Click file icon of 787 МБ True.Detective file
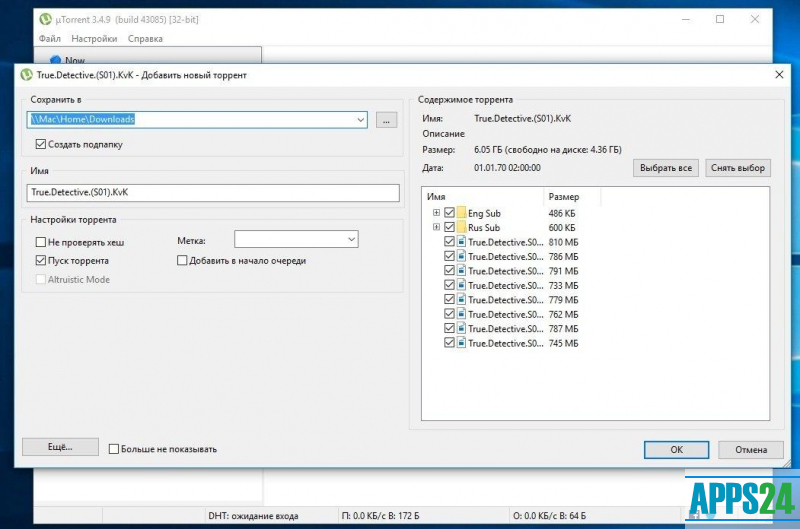 click(x=461, y=328)
